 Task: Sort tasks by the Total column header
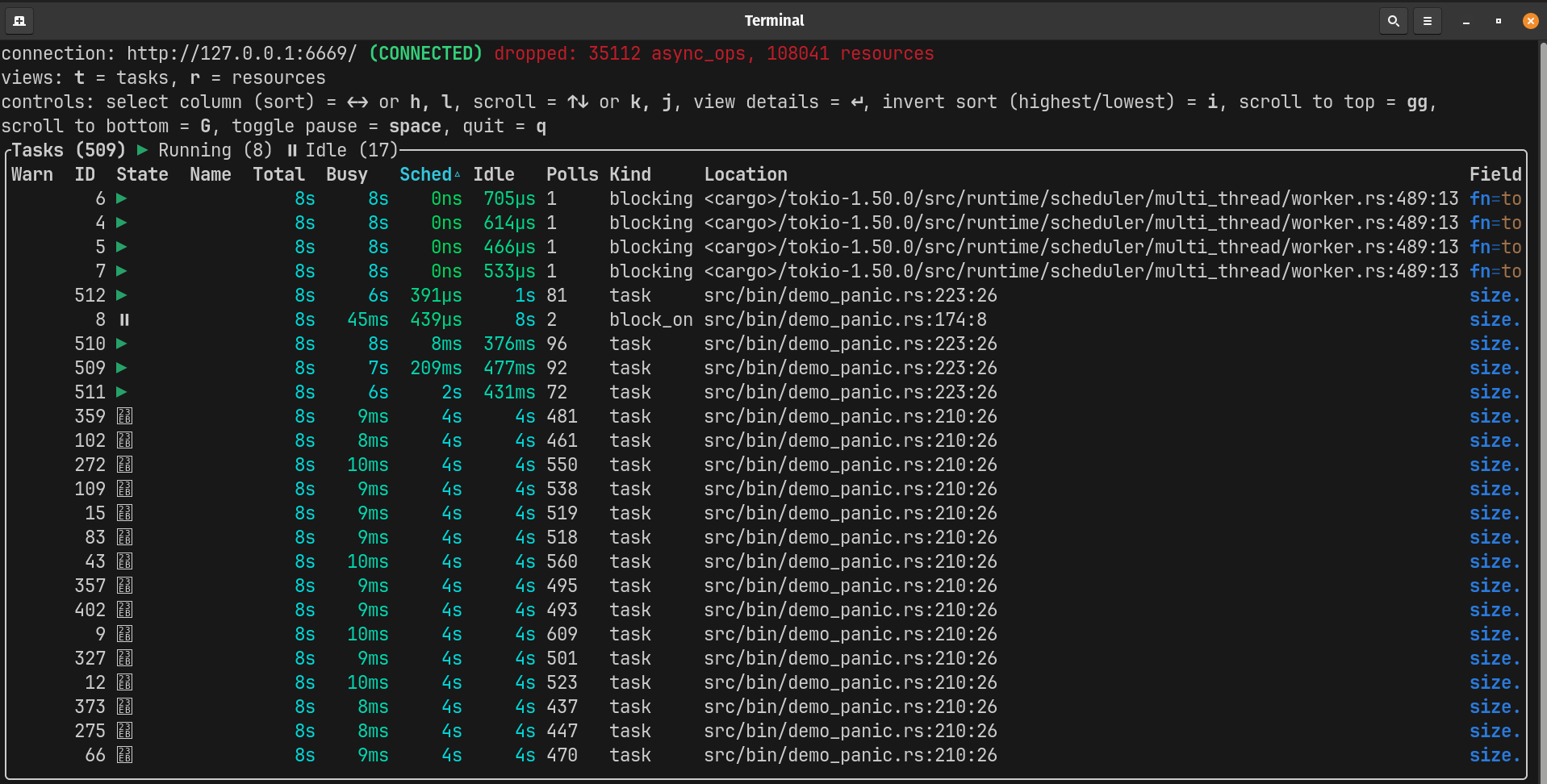coord(278,173)
